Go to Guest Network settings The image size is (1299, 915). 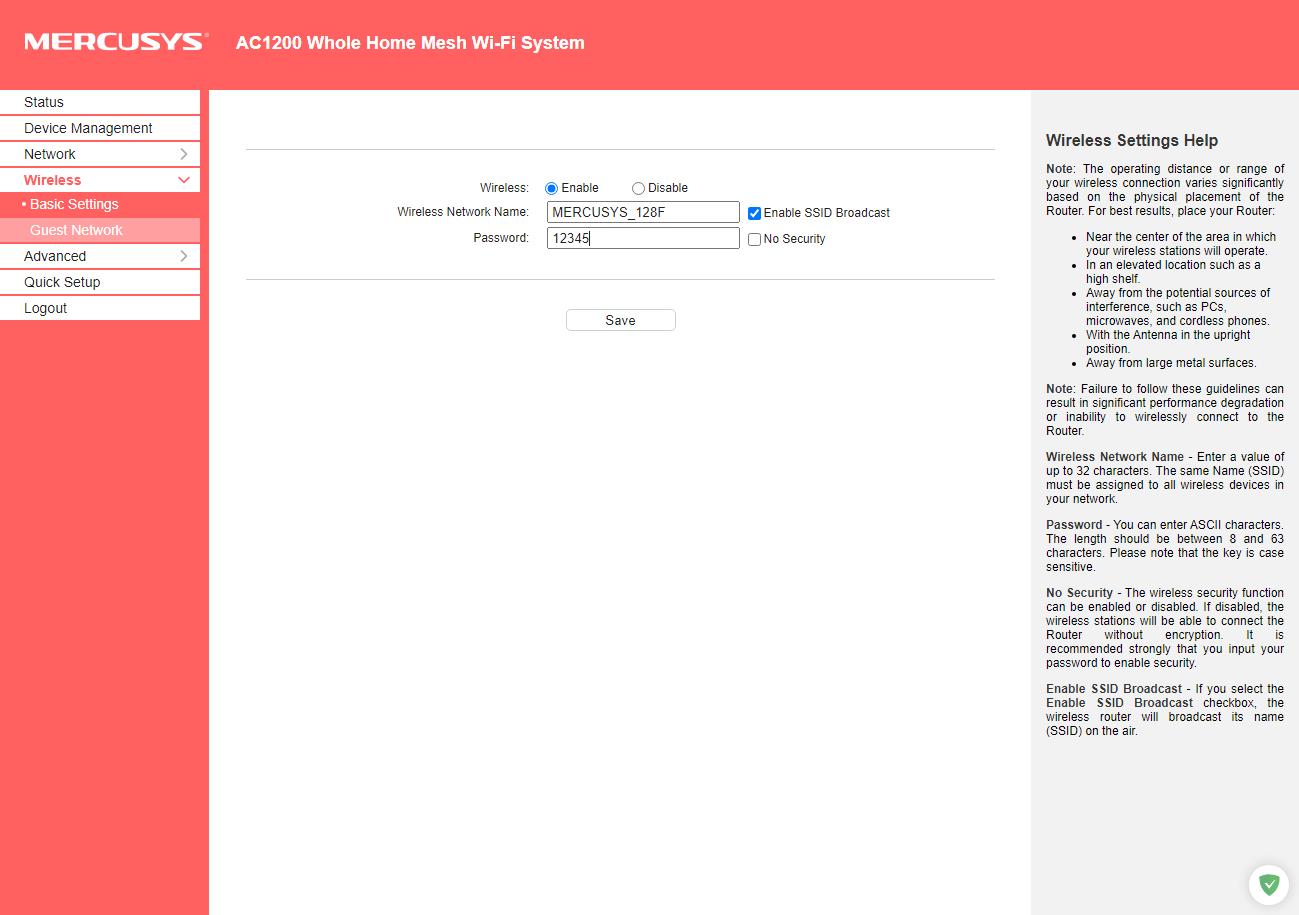76,230
